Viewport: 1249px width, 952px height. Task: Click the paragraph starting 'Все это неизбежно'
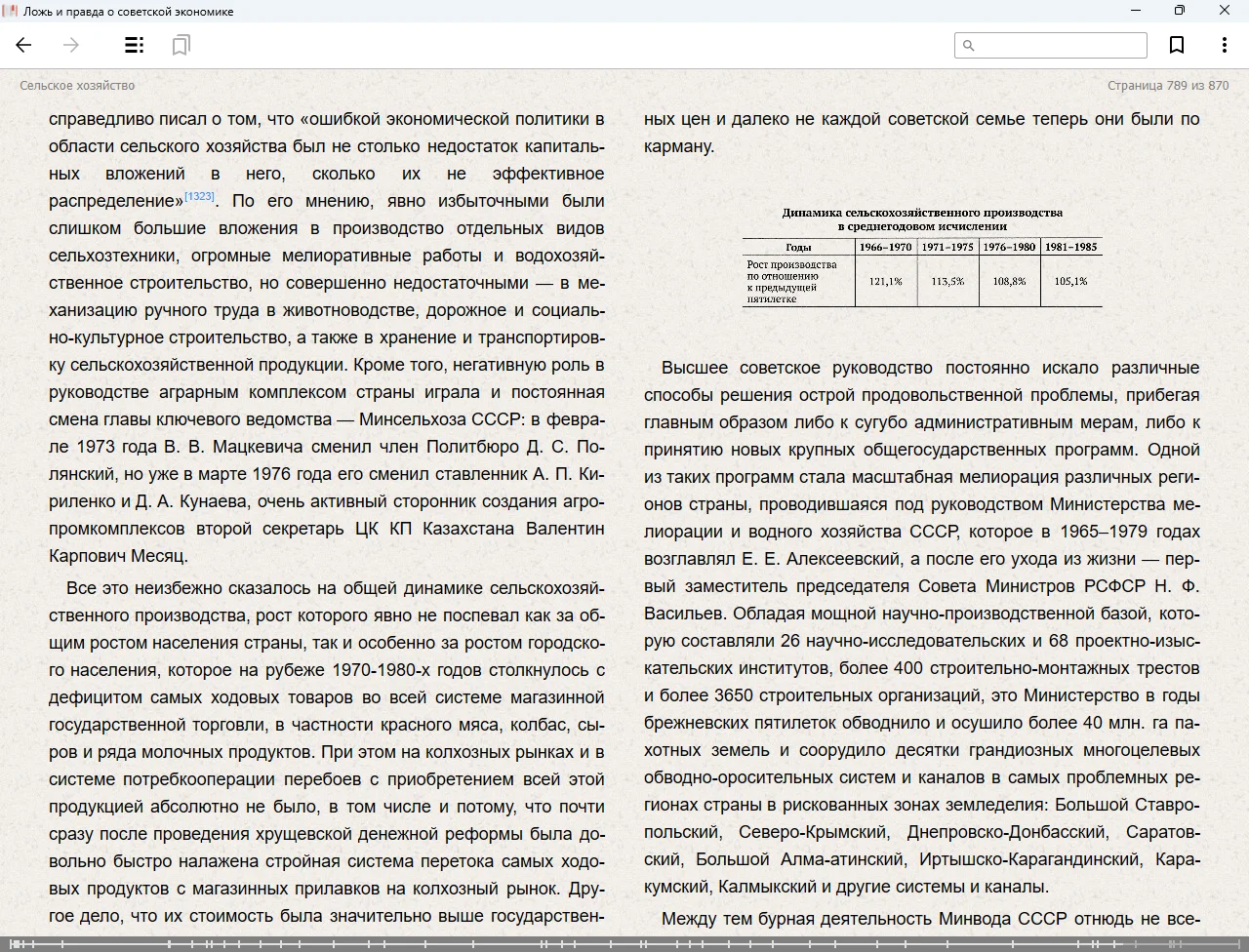click(326, 751)
